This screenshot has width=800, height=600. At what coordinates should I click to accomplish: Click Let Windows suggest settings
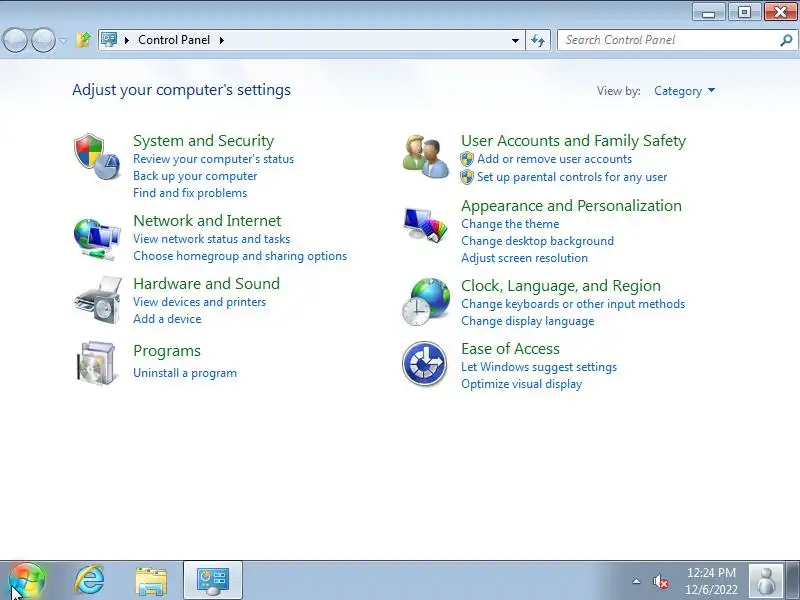[x=539, y=367]
